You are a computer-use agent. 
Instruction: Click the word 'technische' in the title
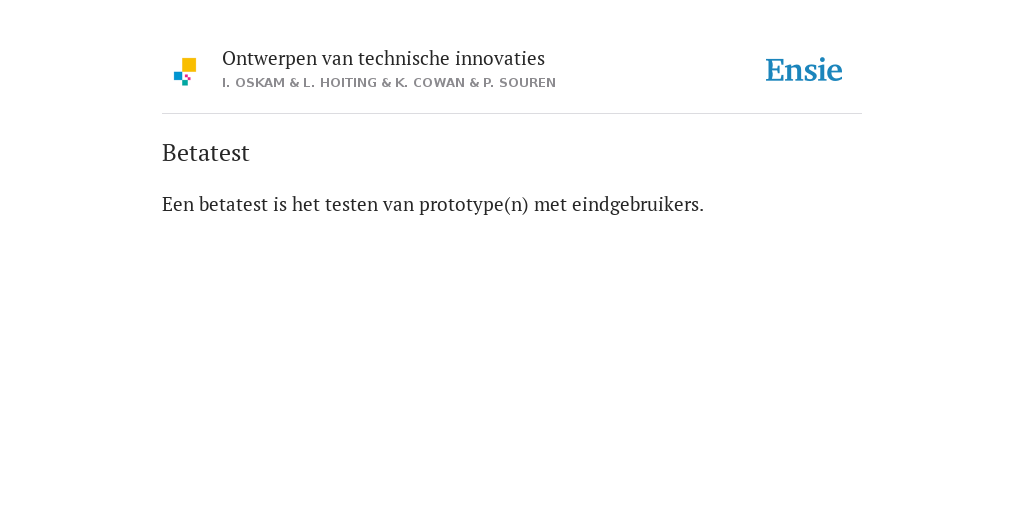[404, 59]
